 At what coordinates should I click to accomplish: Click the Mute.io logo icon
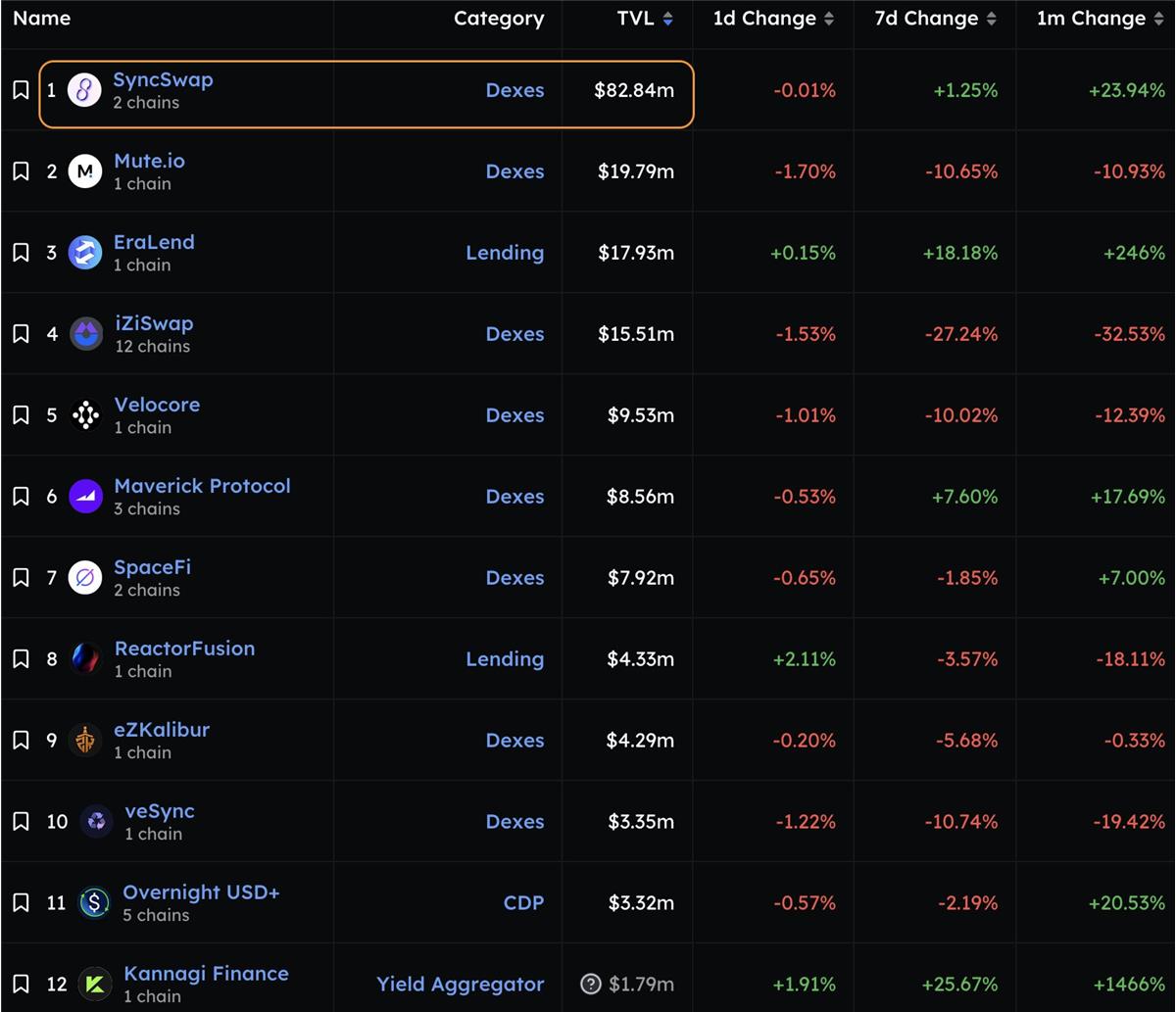(85, 172)
